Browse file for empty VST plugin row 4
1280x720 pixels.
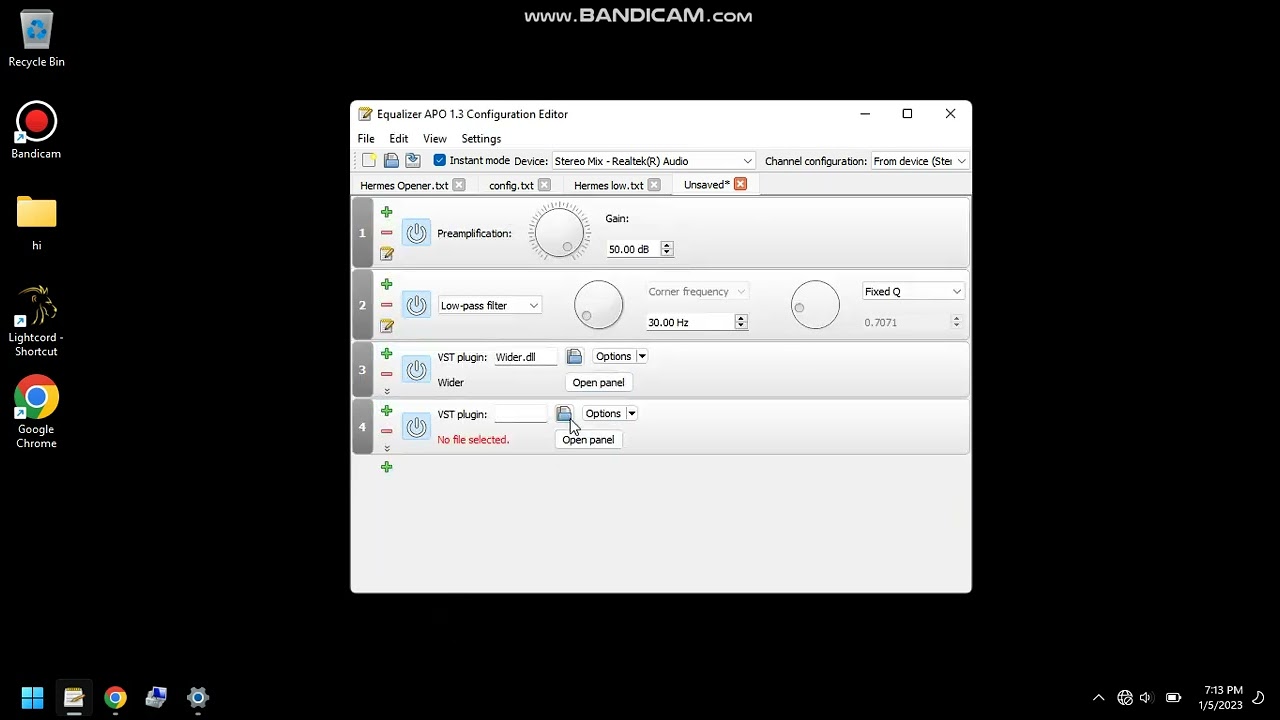(x=564, y=414)
